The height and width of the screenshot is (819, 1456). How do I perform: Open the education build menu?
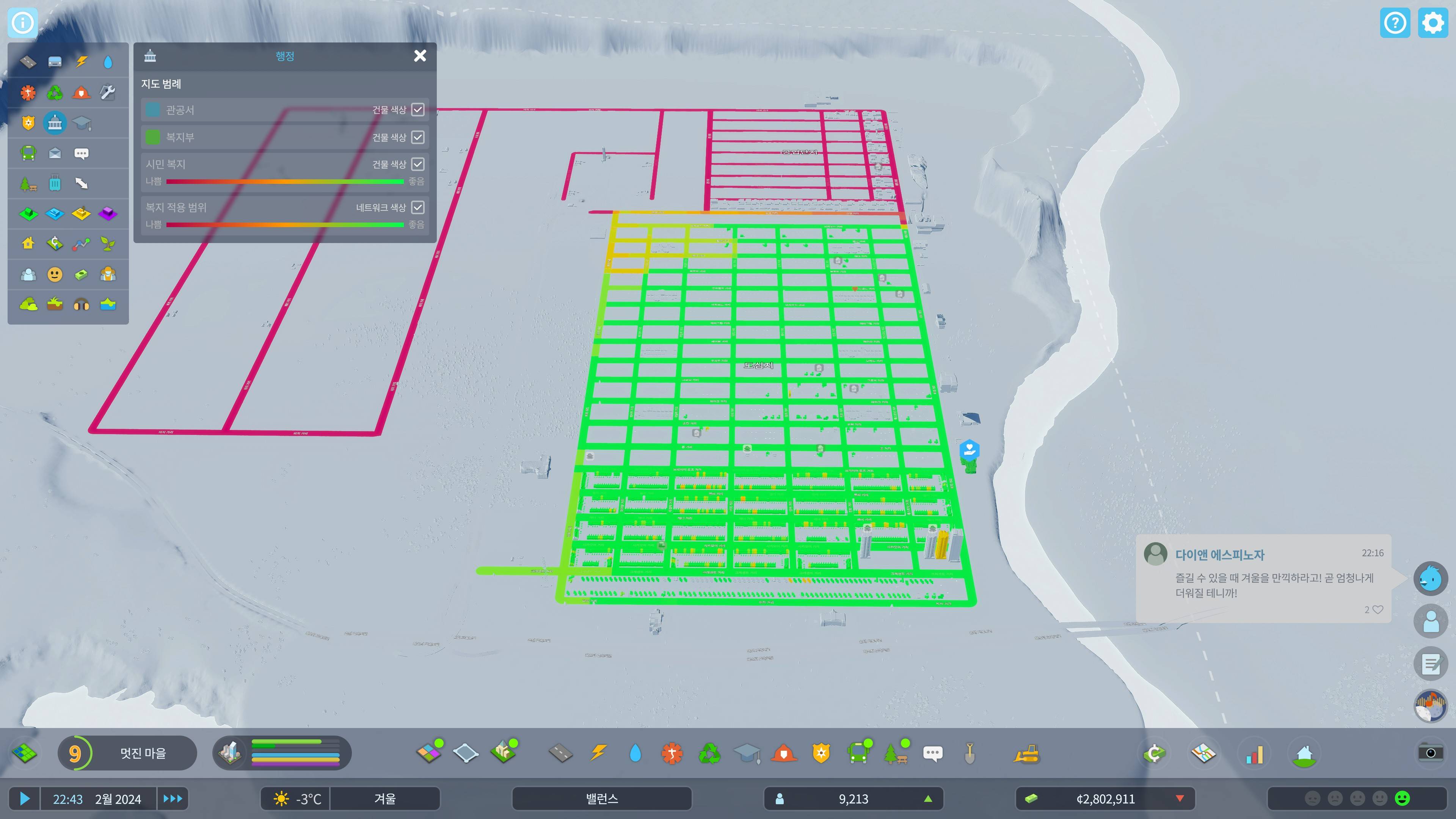click(747, 753)
